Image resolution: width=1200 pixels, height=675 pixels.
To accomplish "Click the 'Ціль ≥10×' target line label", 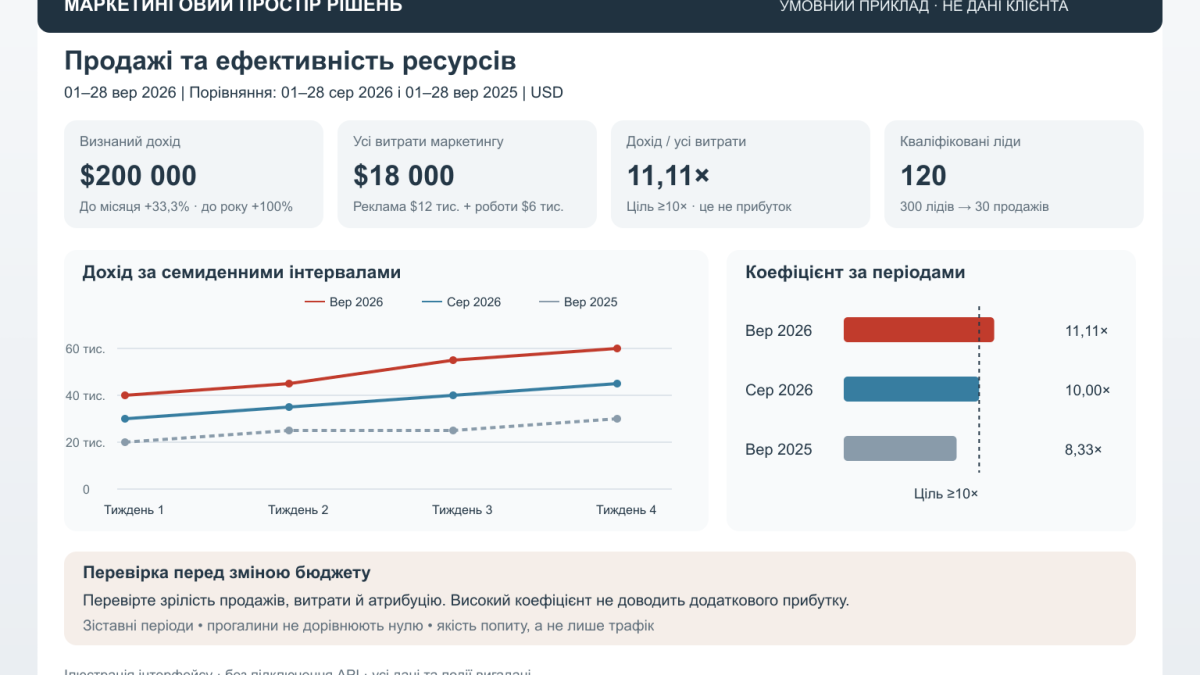I will tap(946, 494).
